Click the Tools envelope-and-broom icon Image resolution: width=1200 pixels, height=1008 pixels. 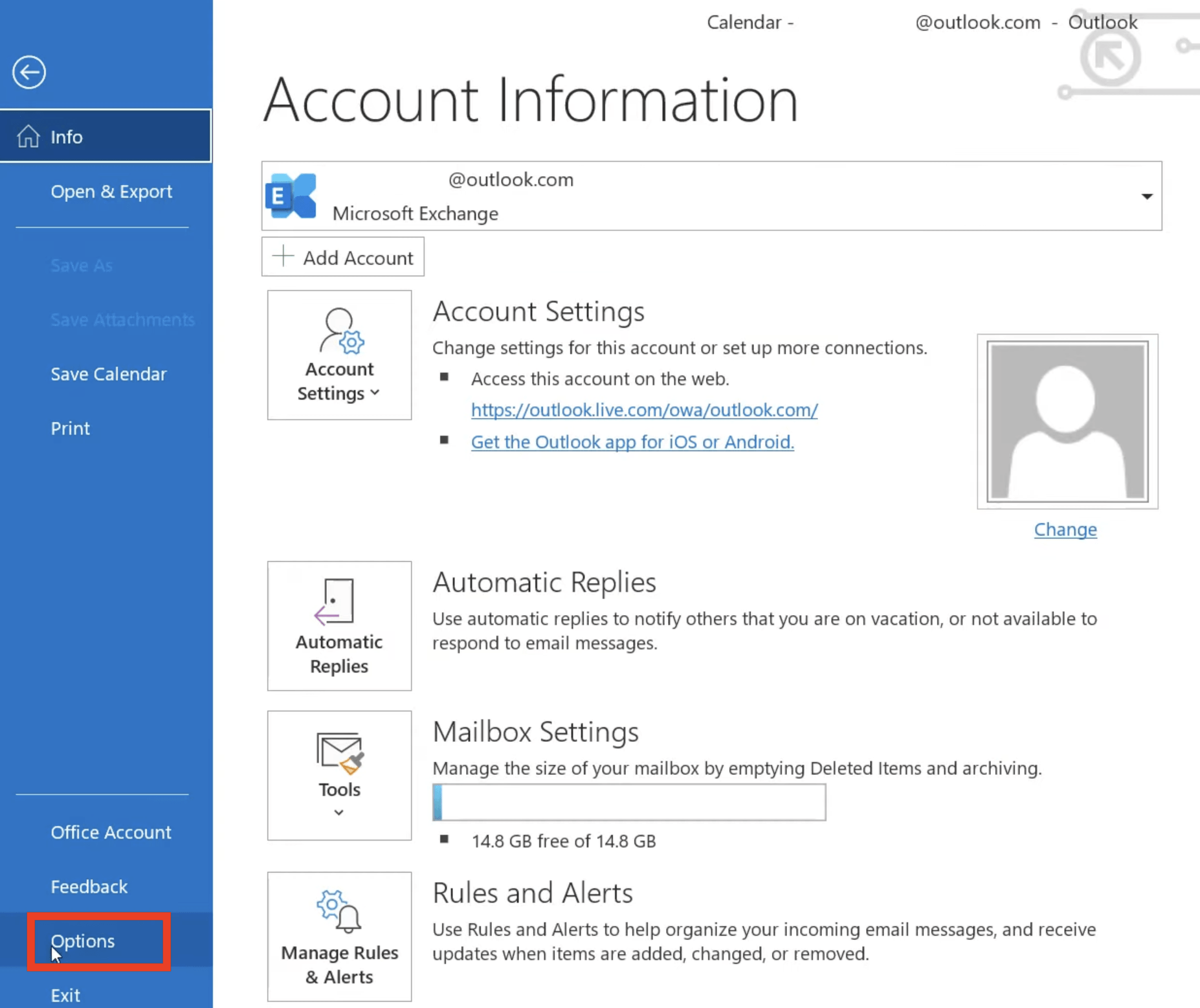point(340,753)
